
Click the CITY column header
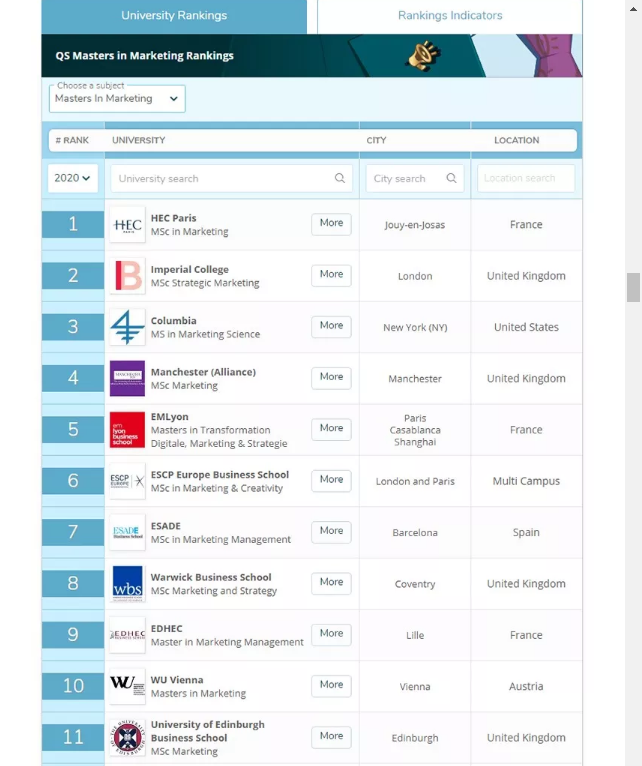click(376, 141)
